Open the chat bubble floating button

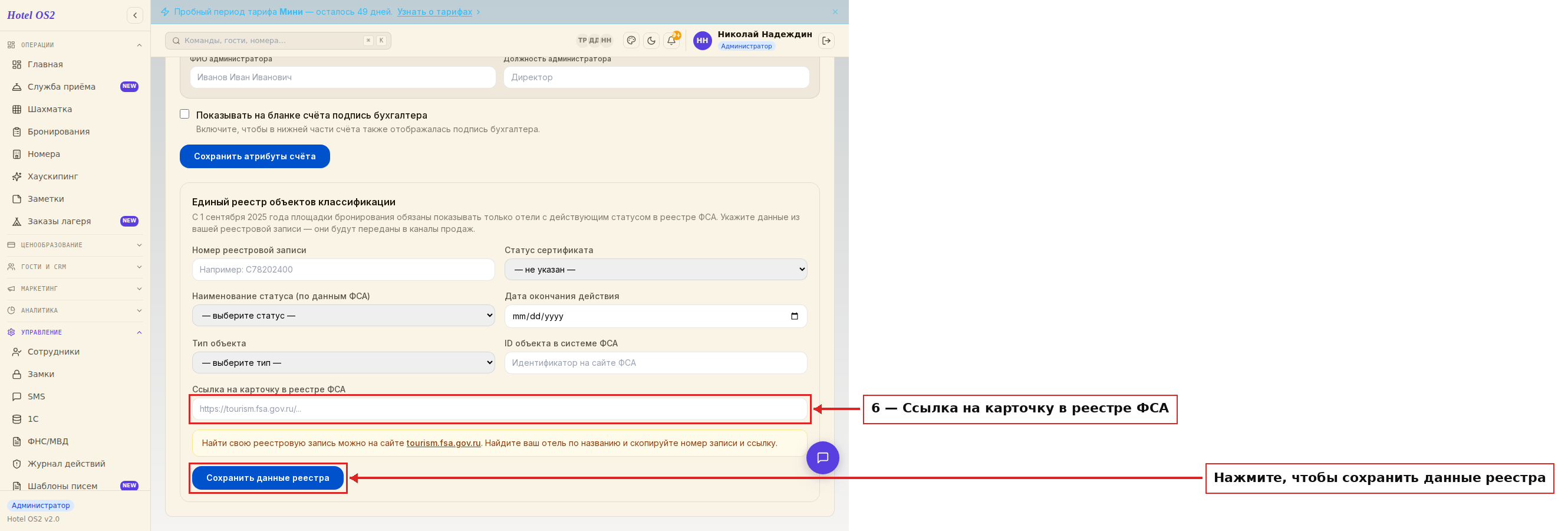pos(822,457)
